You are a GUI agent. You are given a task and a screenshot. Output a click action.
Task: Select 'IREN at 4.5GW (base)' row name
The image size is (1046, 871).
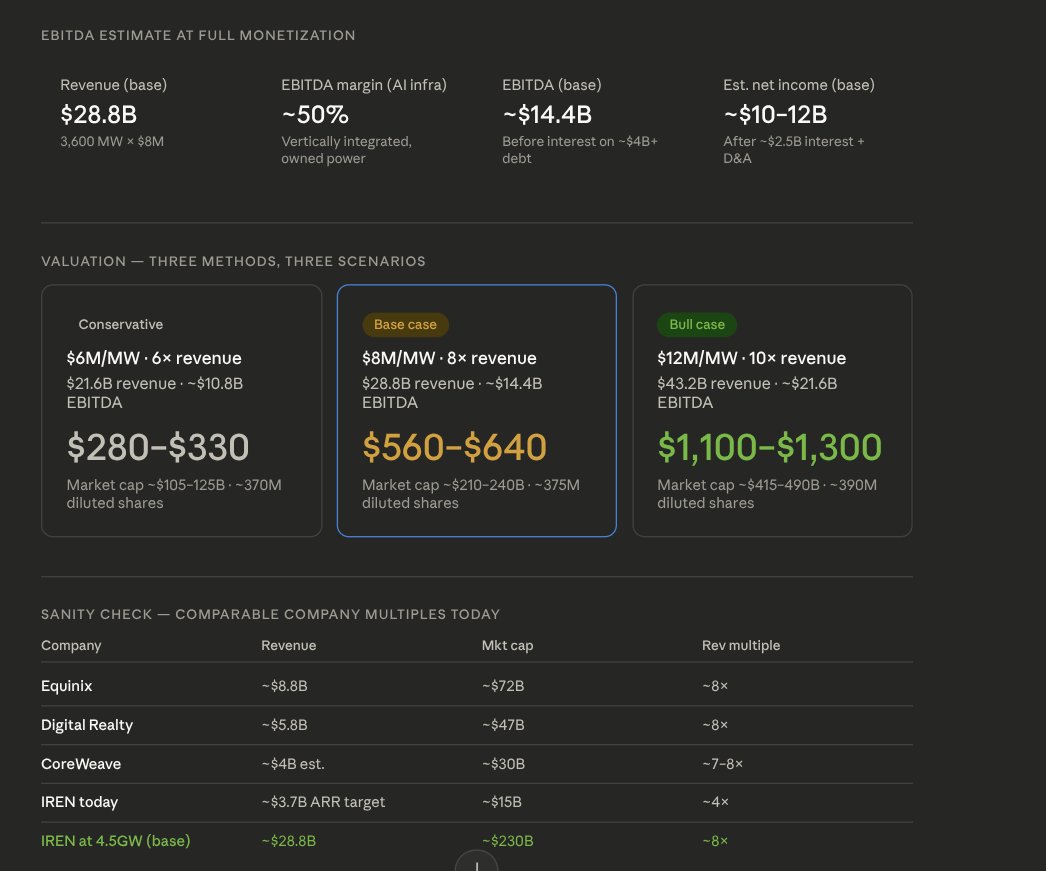pyautogui.click(x=115, y=841)
